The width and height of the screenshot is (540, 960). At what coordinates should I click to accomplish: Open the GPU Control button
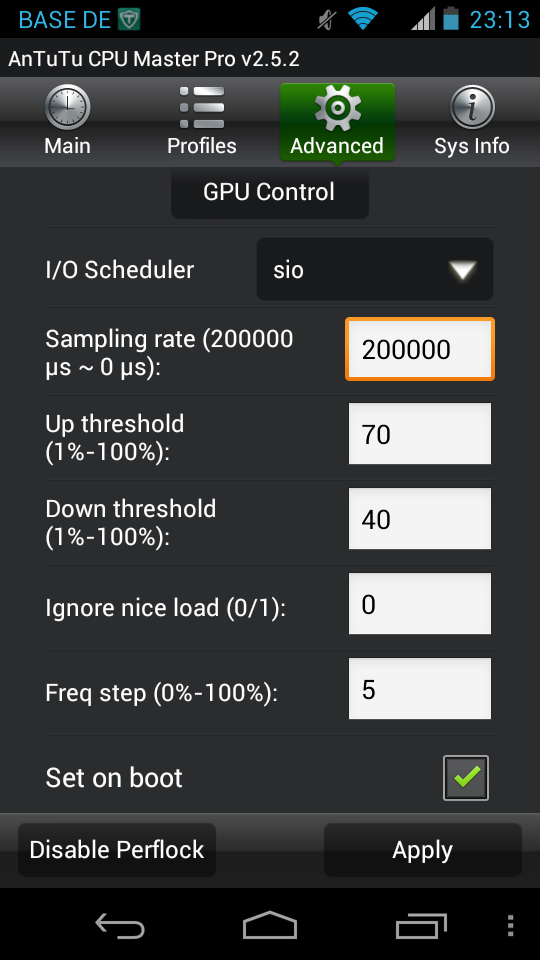[270, 192]
